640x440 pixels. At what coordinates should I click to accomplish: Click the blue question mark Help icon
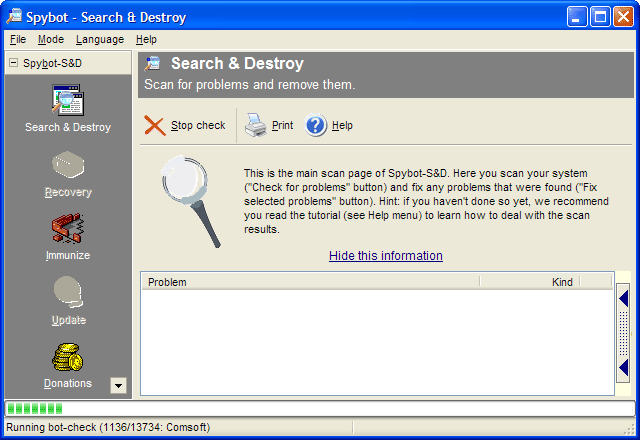point(316,125)
